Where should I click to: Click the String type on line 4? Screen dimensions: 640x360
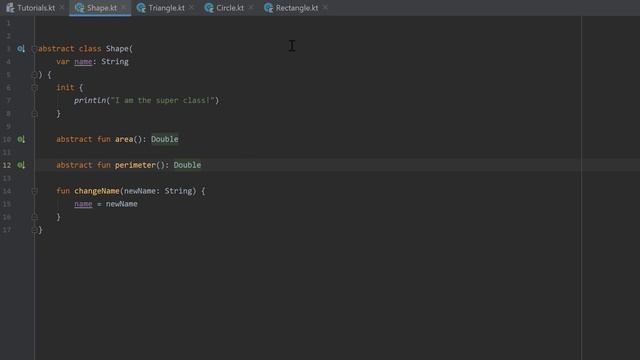pos(115,62)
